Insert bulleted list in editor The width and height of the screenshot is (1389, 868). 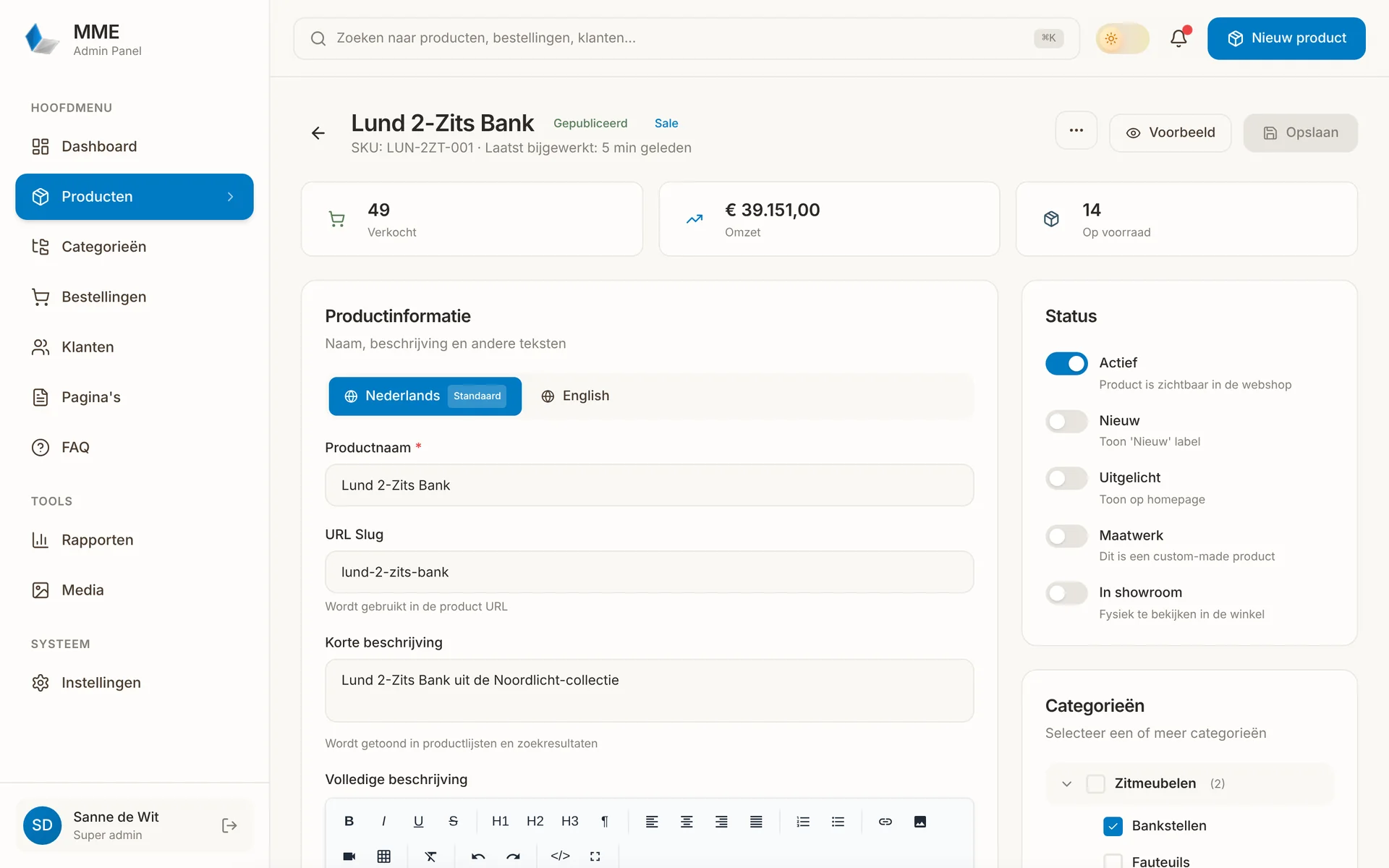[838, 821]
